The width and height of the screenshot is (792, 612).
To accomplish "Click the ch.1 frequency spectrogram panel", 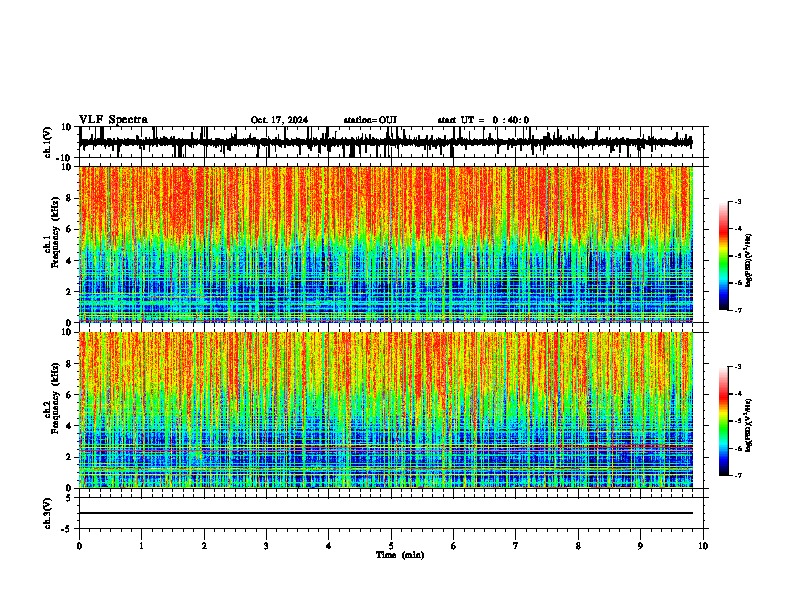I will (386, 244).
